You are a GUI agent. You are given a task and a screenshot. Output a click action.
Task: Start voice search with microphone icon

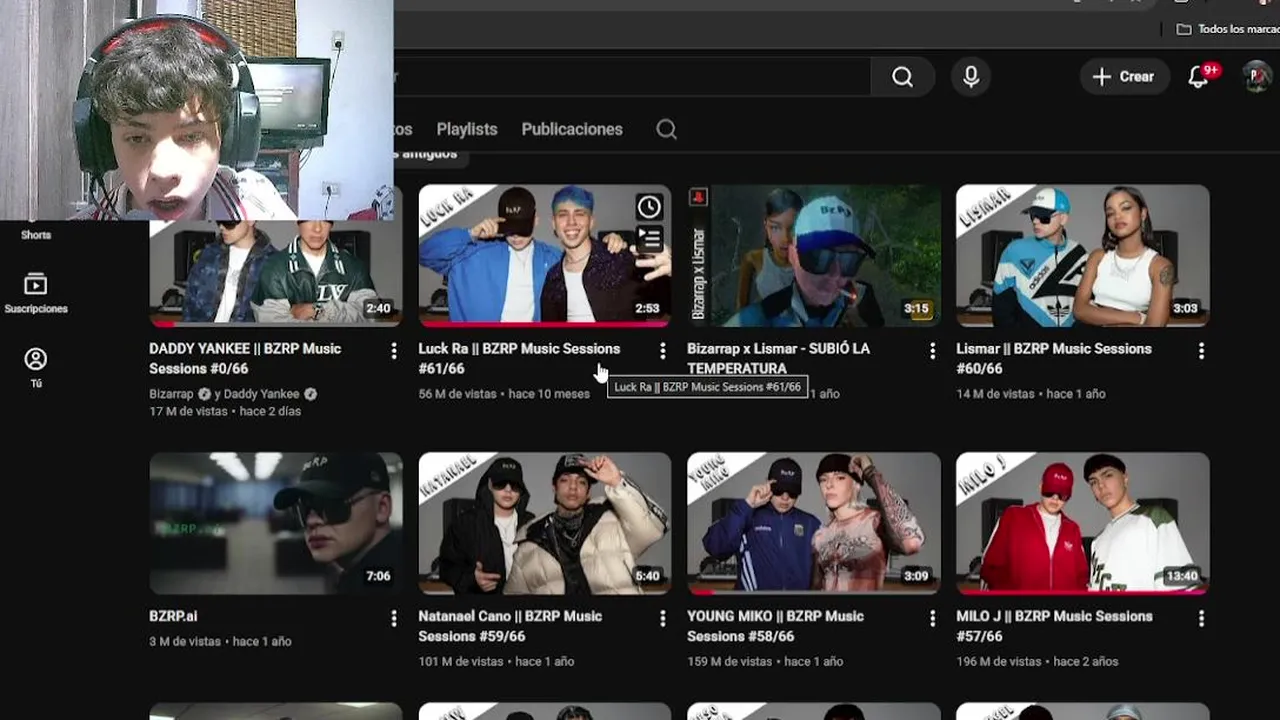coord(971,77)
